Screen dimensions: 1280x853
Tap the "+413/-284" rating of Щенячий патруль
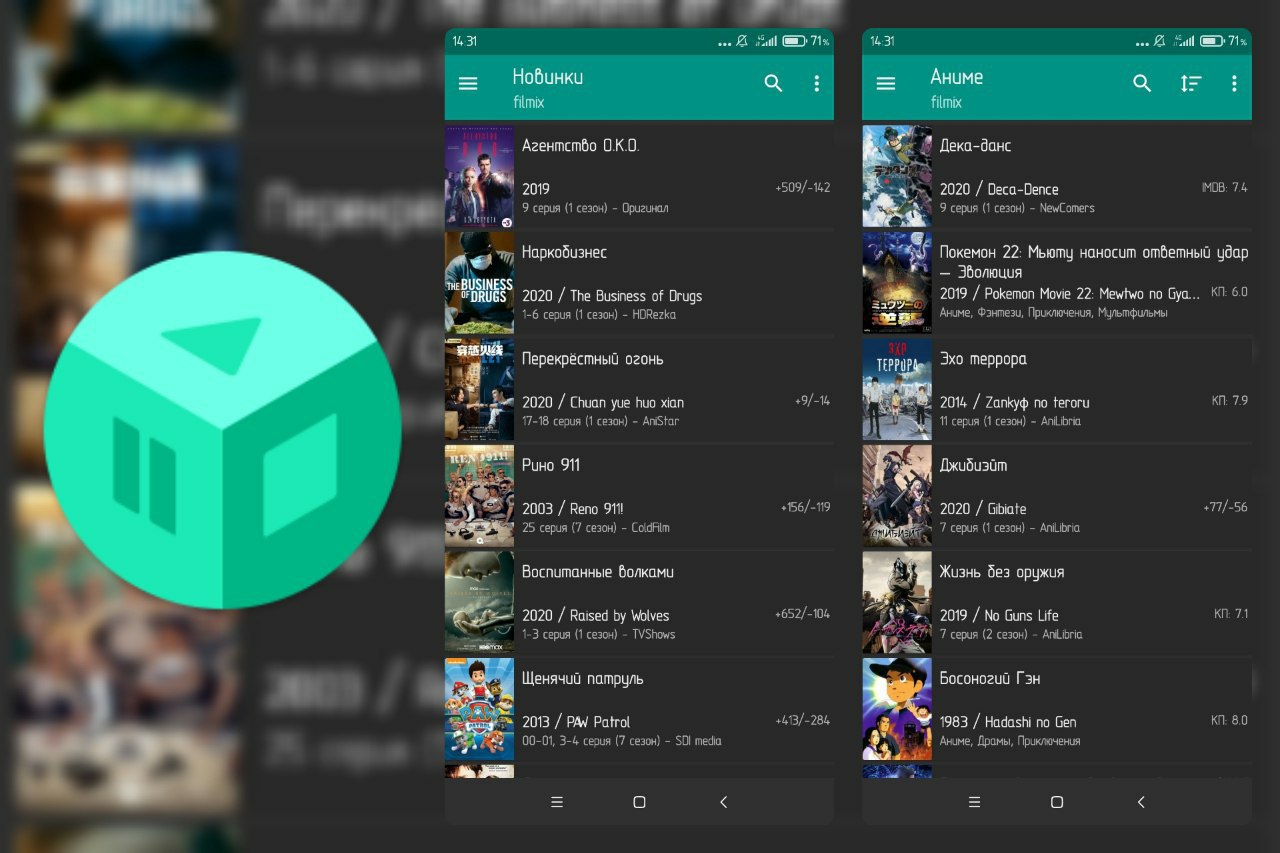click(x=802, y=721)
